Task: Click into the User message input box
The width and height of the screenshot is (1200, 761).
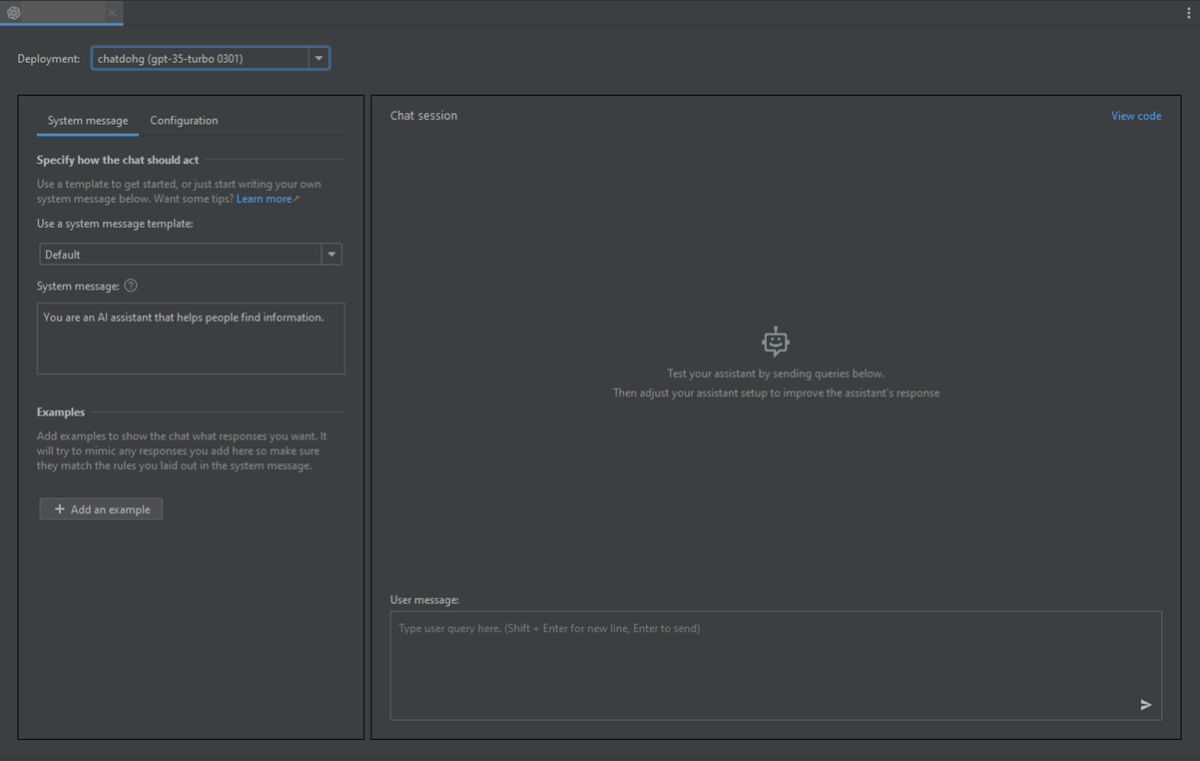Action: (776, 665)
